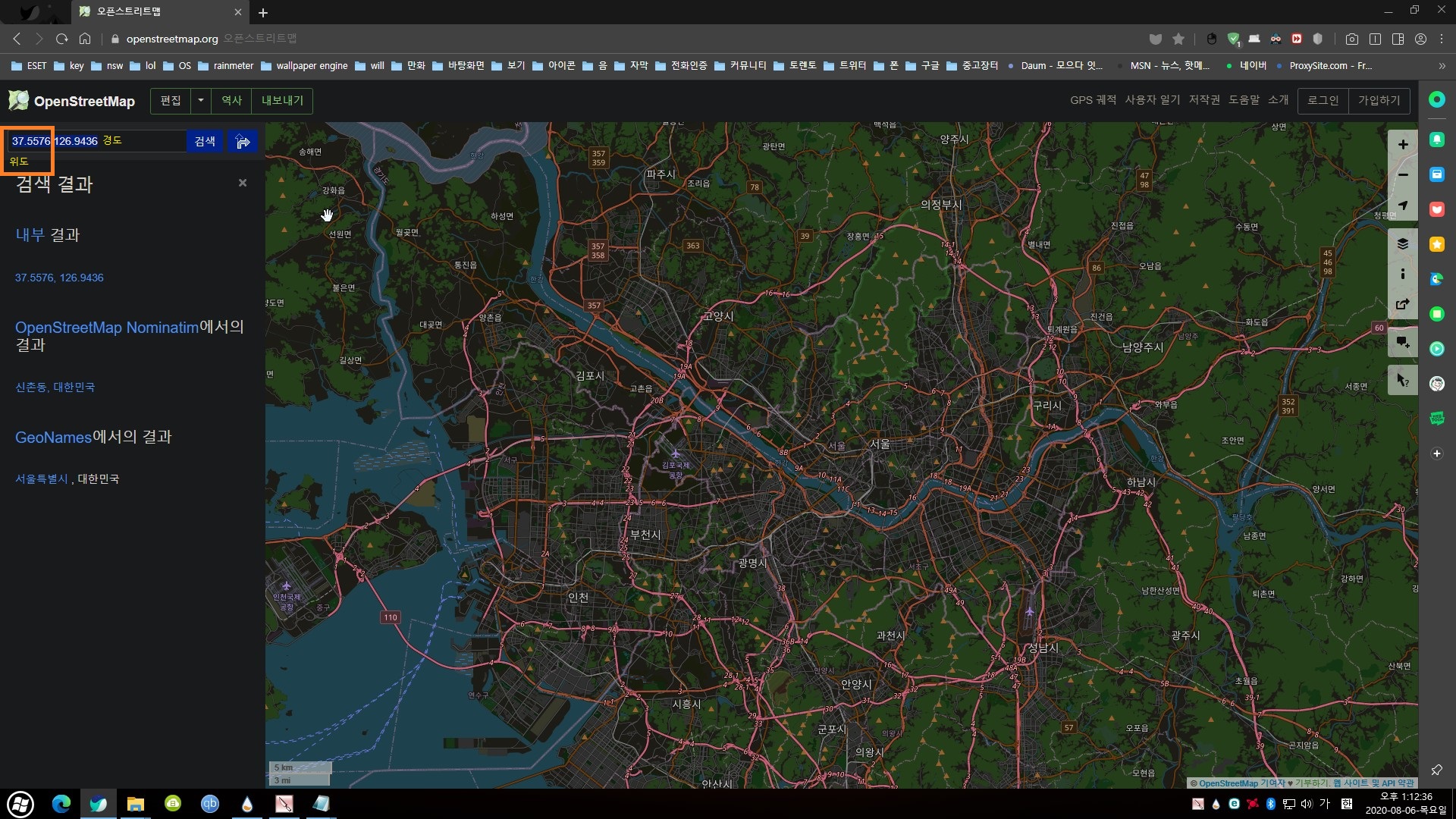Screen dimensions: 1456x819
Task: Click the screen capture camera icon
Action: coord(1352,39)
